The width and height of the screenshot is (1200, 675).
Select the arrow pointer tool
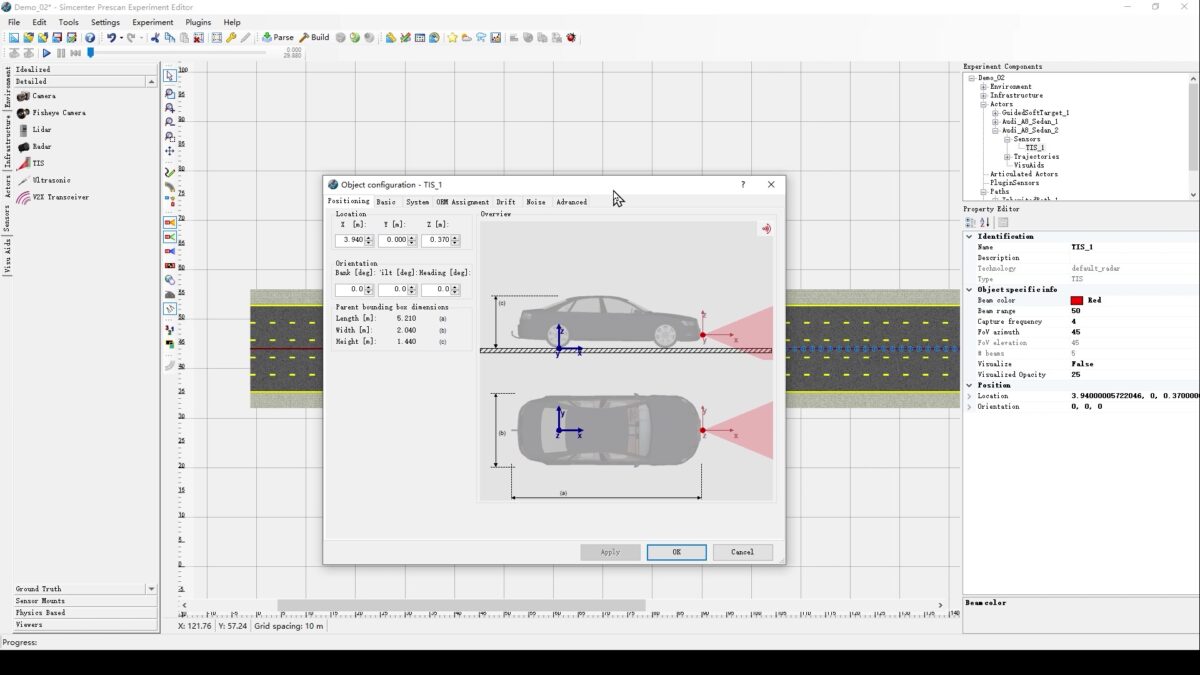170,76
